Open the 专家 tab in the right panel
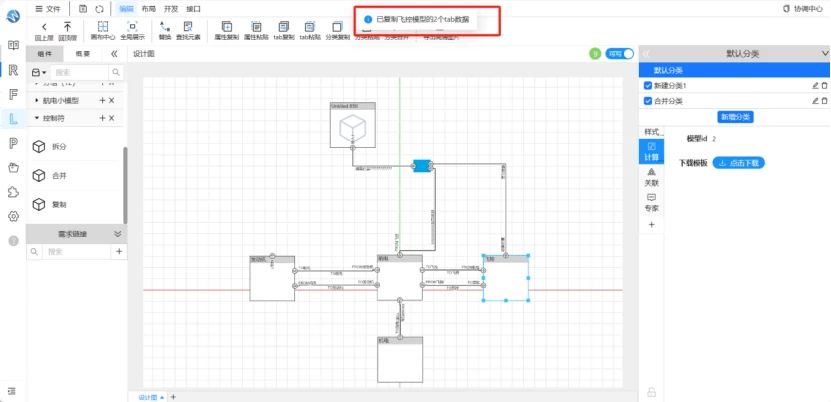The width and height of the screenshot is (831, 402). (651, 203)
